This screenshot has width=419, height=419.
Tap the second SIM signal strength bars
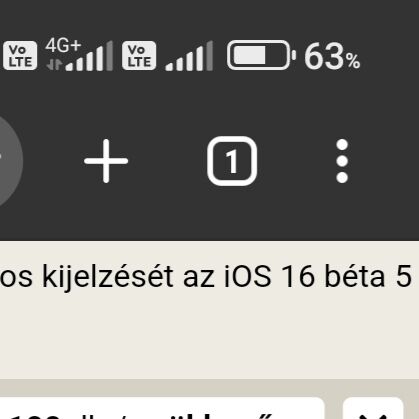click(189, 56)
